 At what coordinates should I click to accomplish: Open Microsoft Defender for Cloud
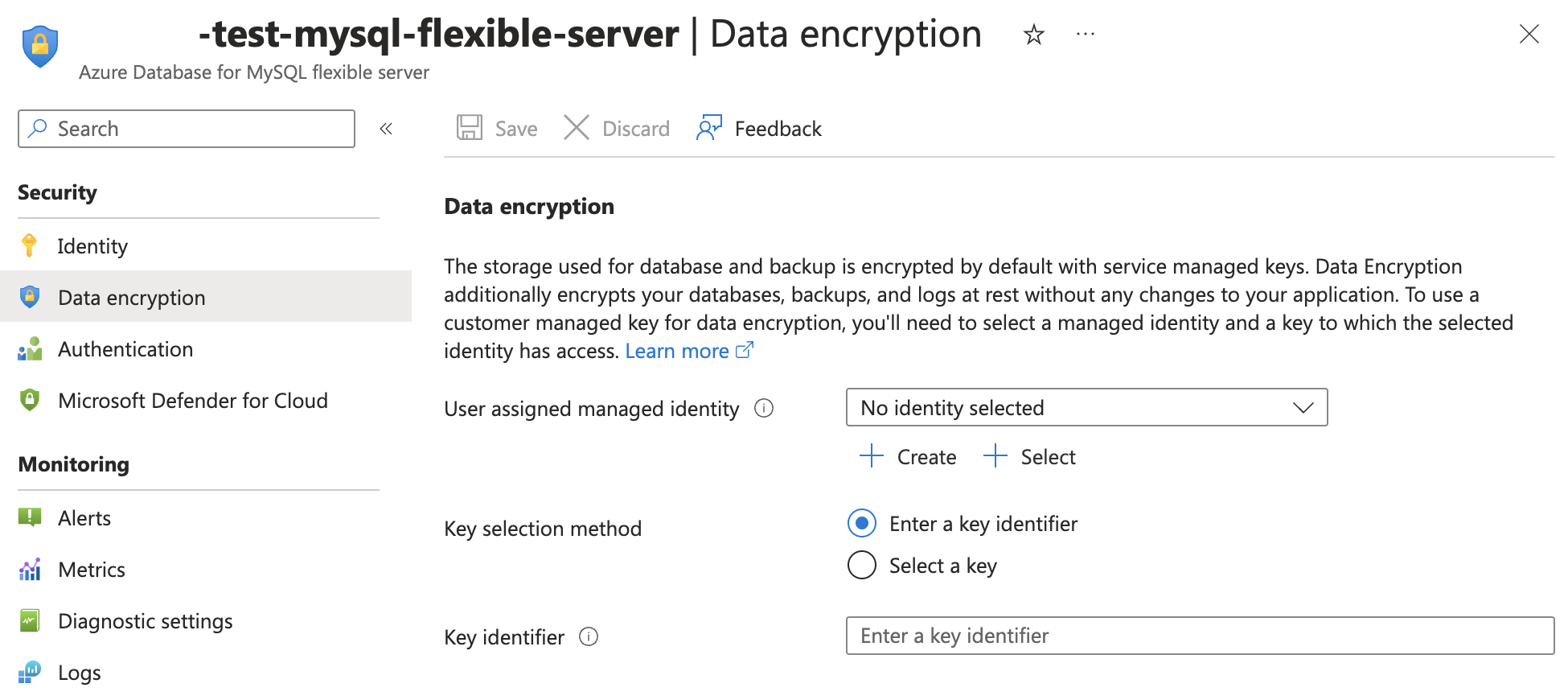192,401
